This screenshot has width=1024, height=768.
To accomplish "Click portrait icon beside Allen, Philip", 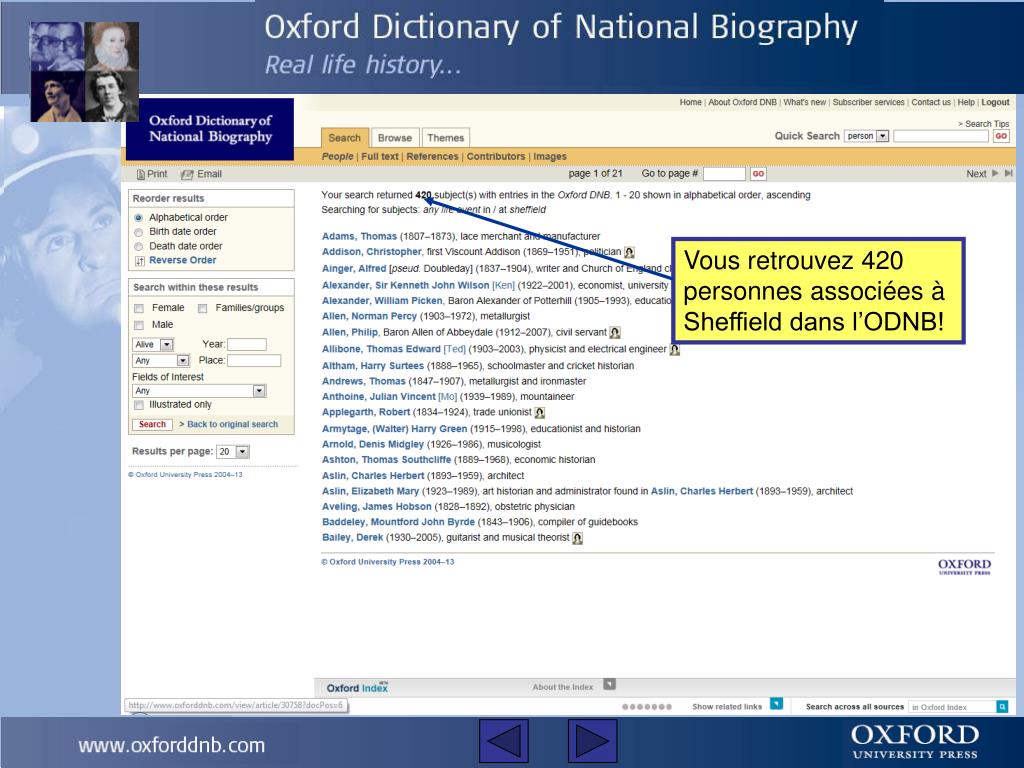I will 615,332.
